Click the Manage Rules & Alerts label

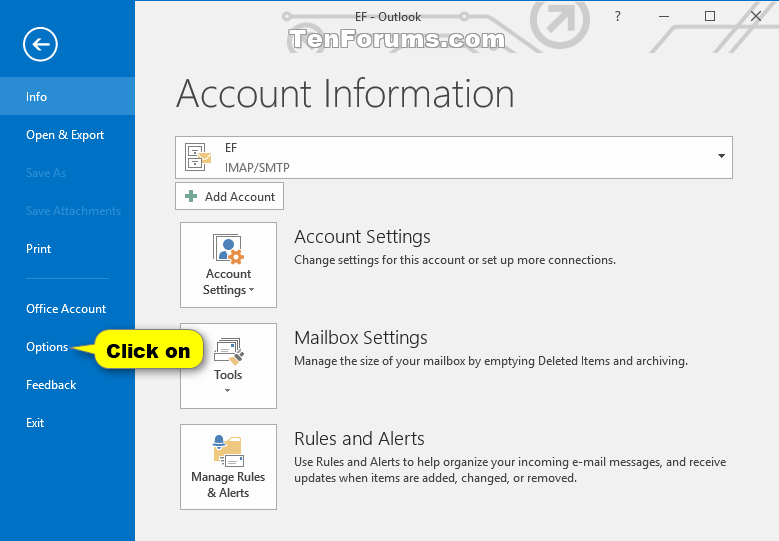228,484
